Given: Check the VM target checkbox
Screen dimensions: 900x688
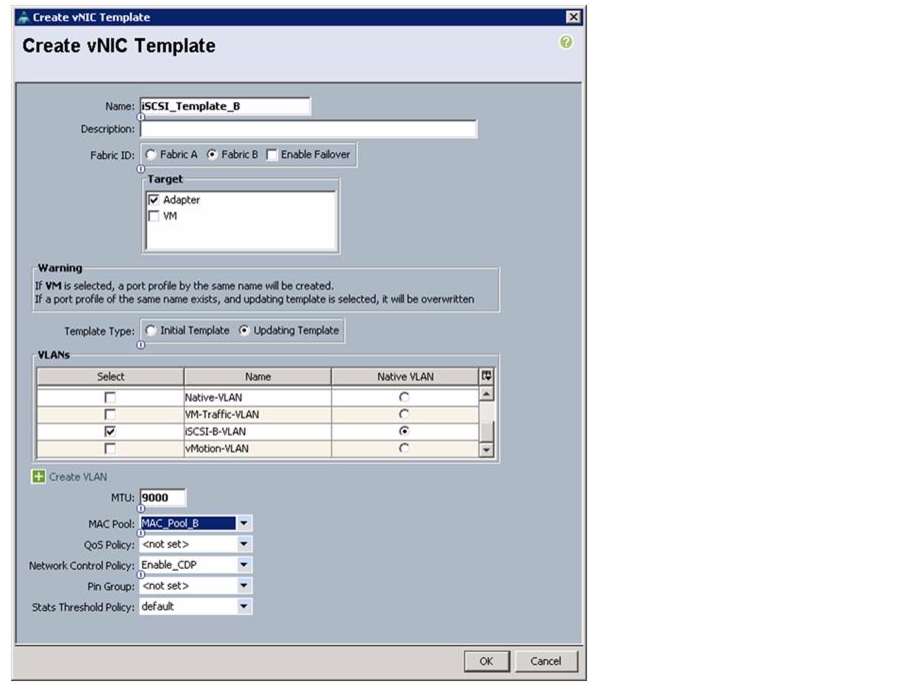Looking at the screenshot, I should 154,216.
